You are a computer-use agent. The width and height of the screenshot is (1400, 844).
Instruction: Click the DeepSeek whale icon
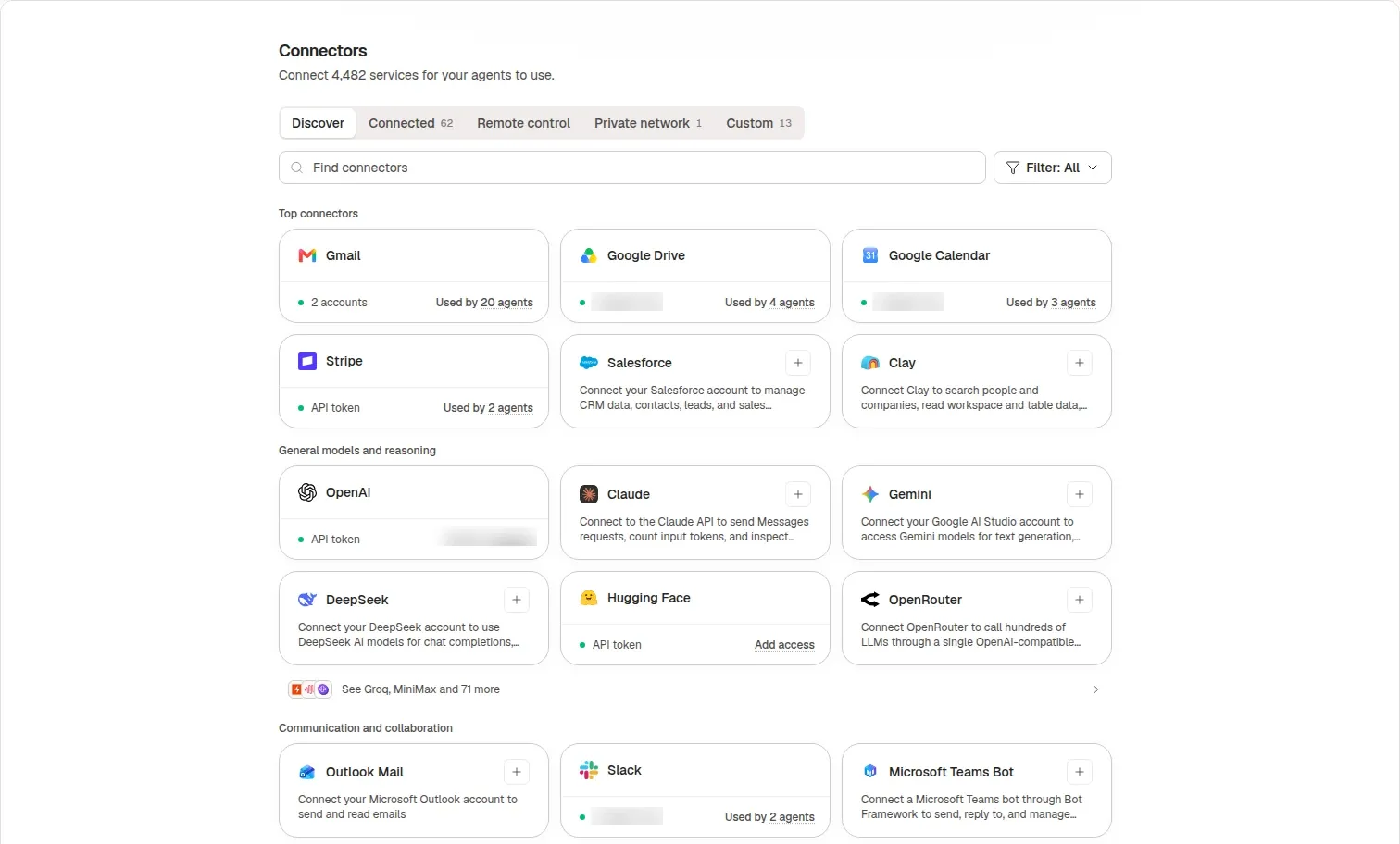(x=307, y=600)
